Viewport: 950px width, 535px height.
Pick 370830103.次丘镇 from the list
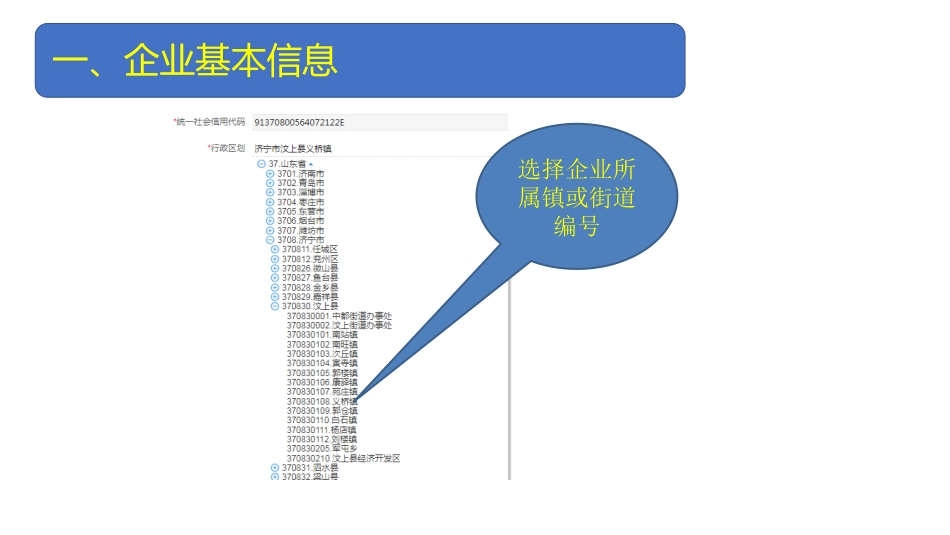click(322, 354)
